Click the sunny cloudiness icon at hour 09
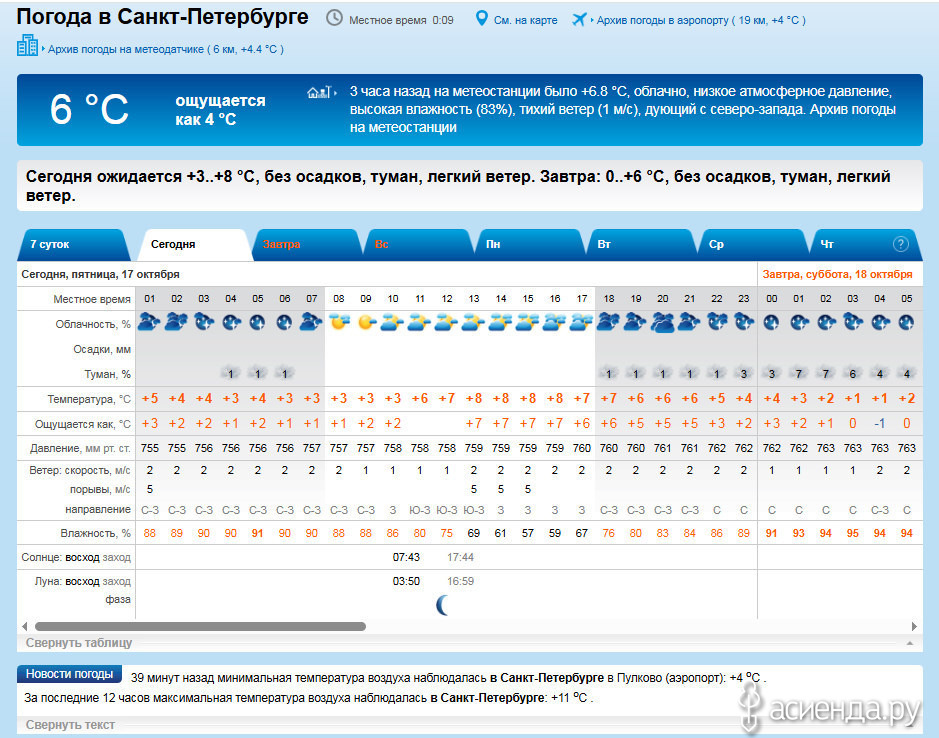Screen dimensions: 939x738 click(366, 322)
